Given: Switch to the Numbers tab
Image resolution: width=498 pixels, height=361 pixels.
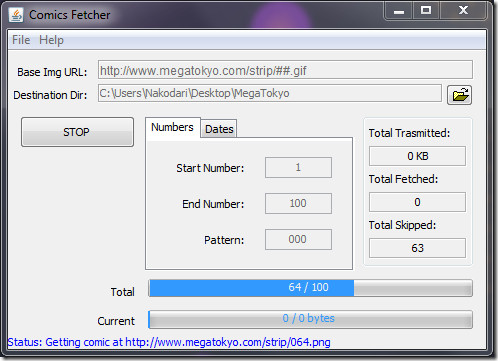Looking at the screenshot, I should click(x=172, y=127).
